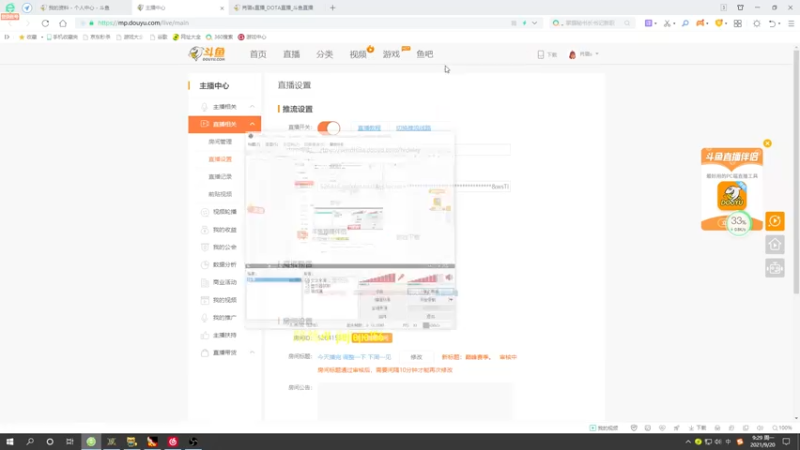Reload the page with the refresh icon

(x=45, y=23)
